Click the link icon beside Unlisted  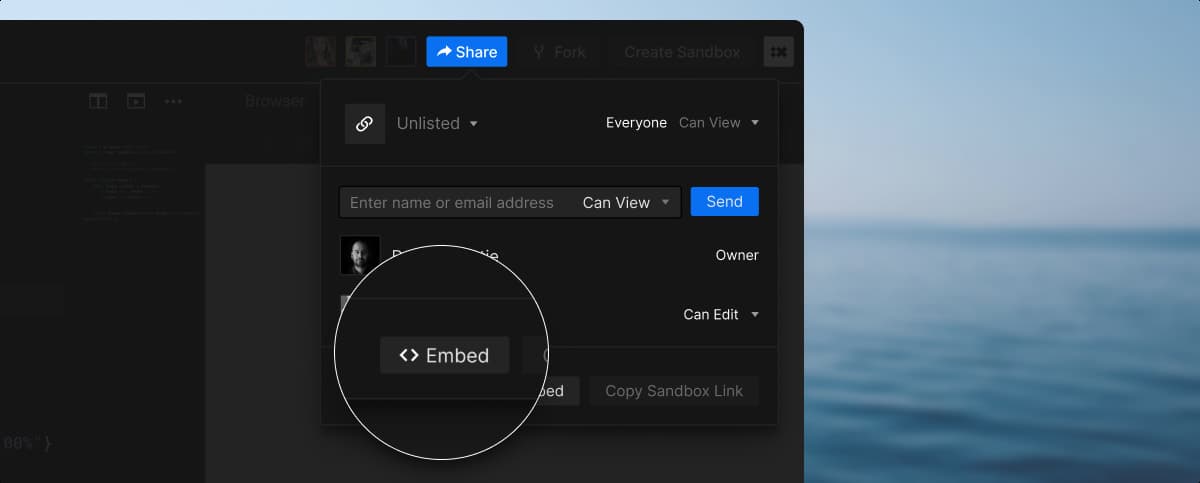click(x=365, y=124)
